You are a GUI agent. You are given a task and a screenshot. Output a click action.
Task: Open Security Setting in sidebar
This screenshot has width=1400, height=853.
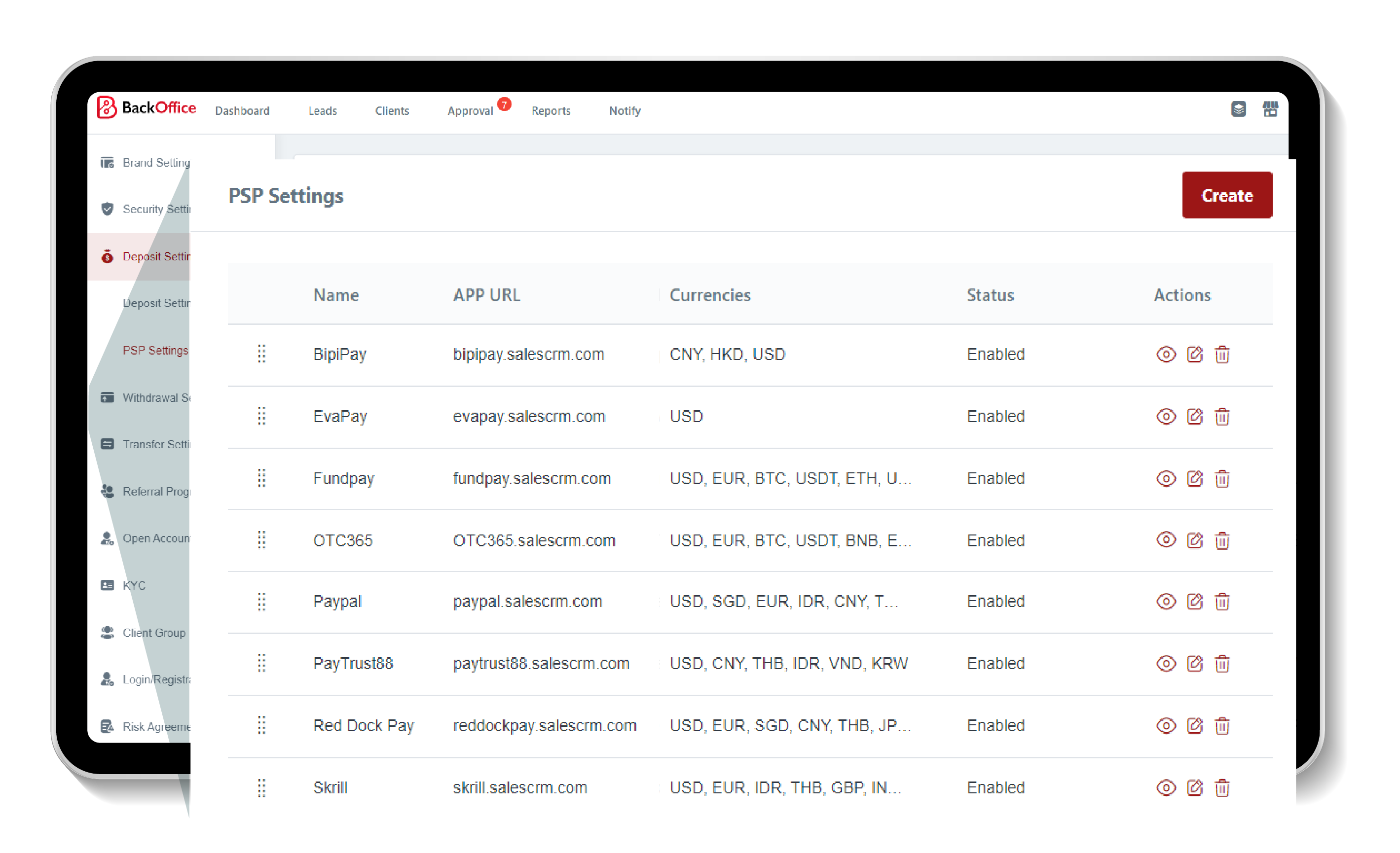tap(146, 209)
